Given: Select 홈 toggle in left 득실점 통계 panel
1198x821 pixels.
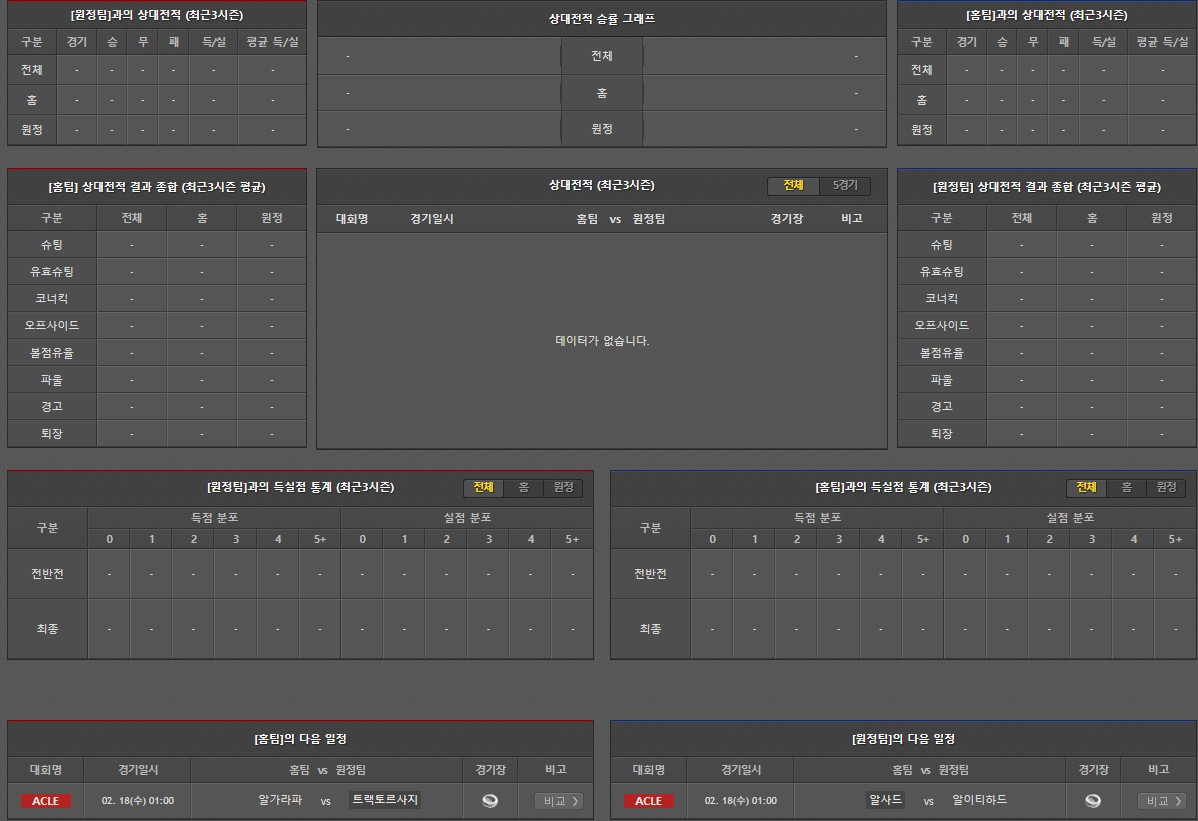Looking at the screenshot, I should (x=523, y=487).
